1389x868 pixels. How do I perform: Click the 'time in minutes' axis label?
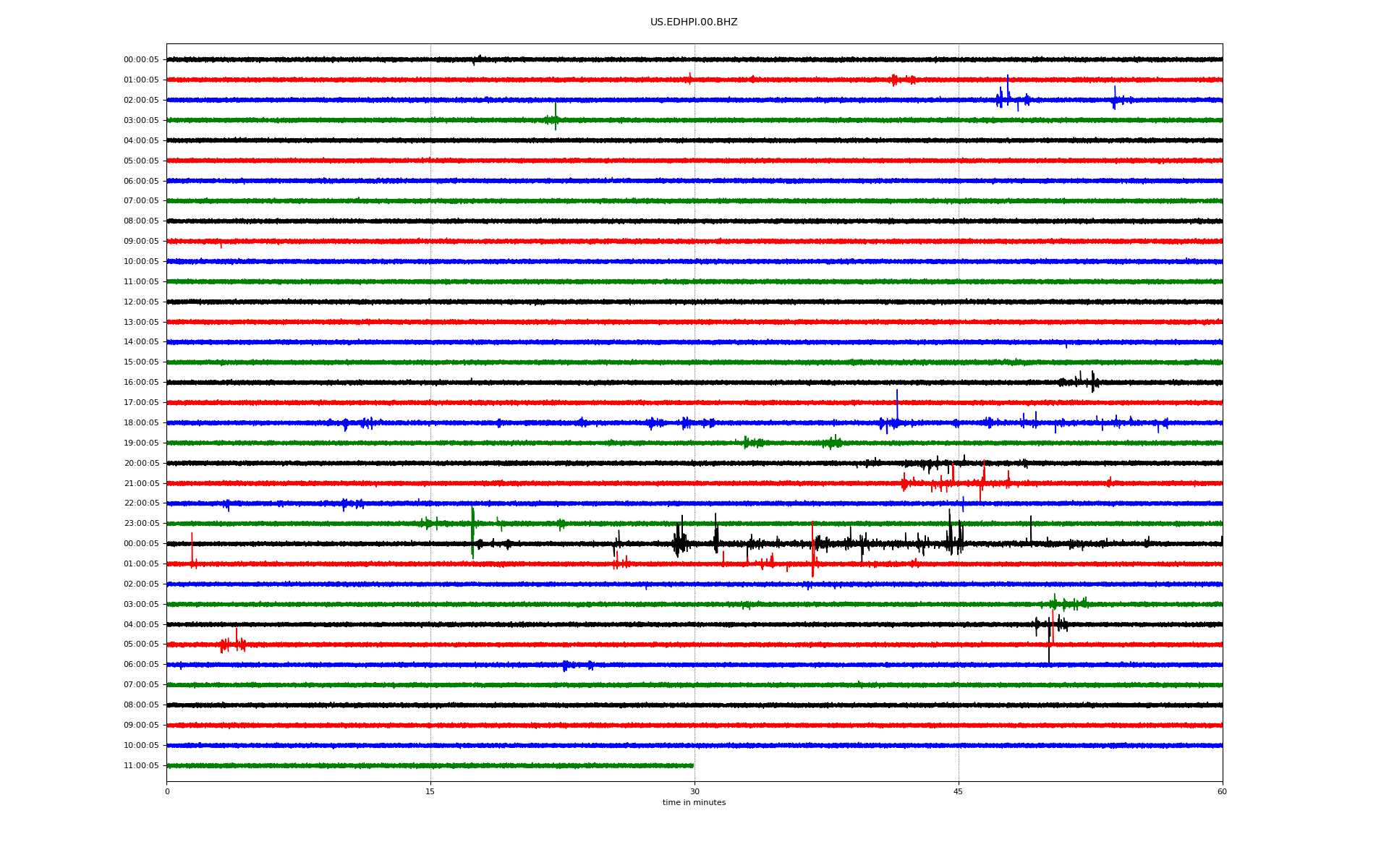(x=693, y=802)
